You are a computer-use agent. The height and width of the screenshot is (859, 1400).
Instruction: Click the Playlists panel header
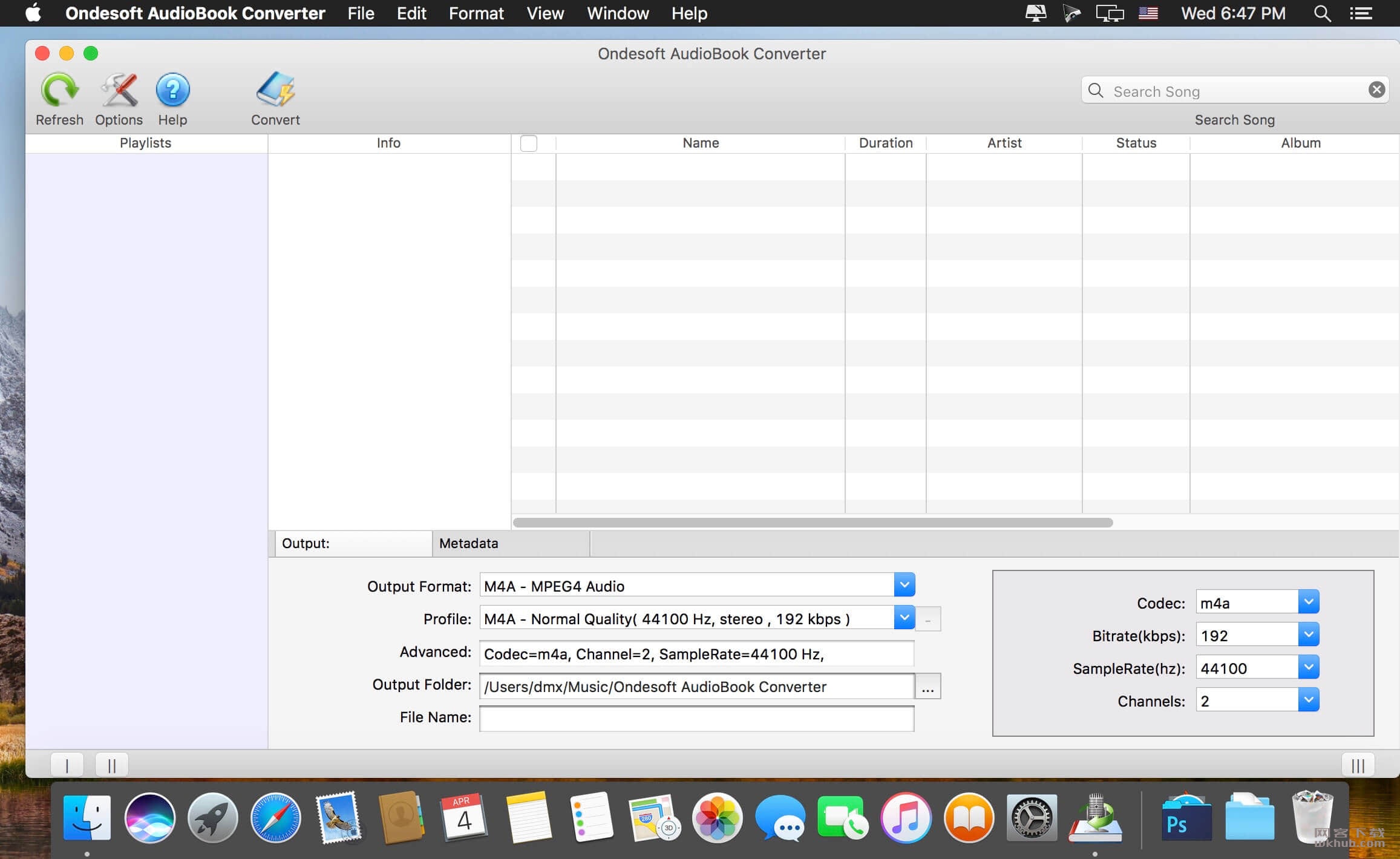point(146,143)
